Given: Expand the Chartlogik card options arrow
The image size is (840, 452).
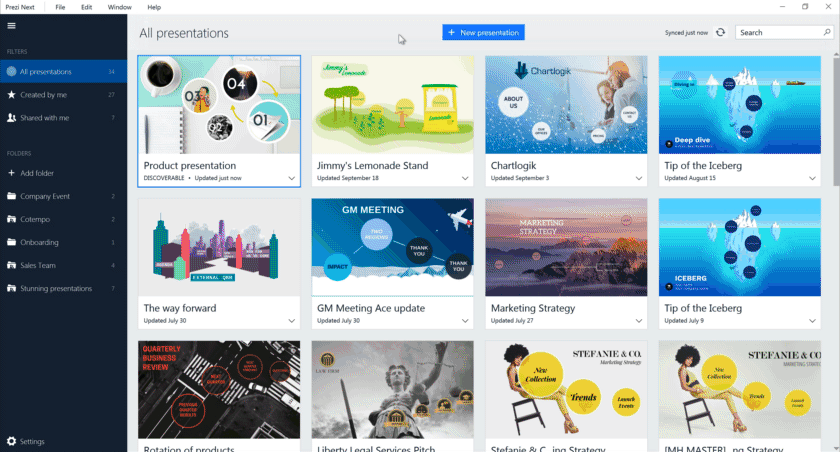Looking at the screenshot, I should pyautogui.click(x=639, y=178).
